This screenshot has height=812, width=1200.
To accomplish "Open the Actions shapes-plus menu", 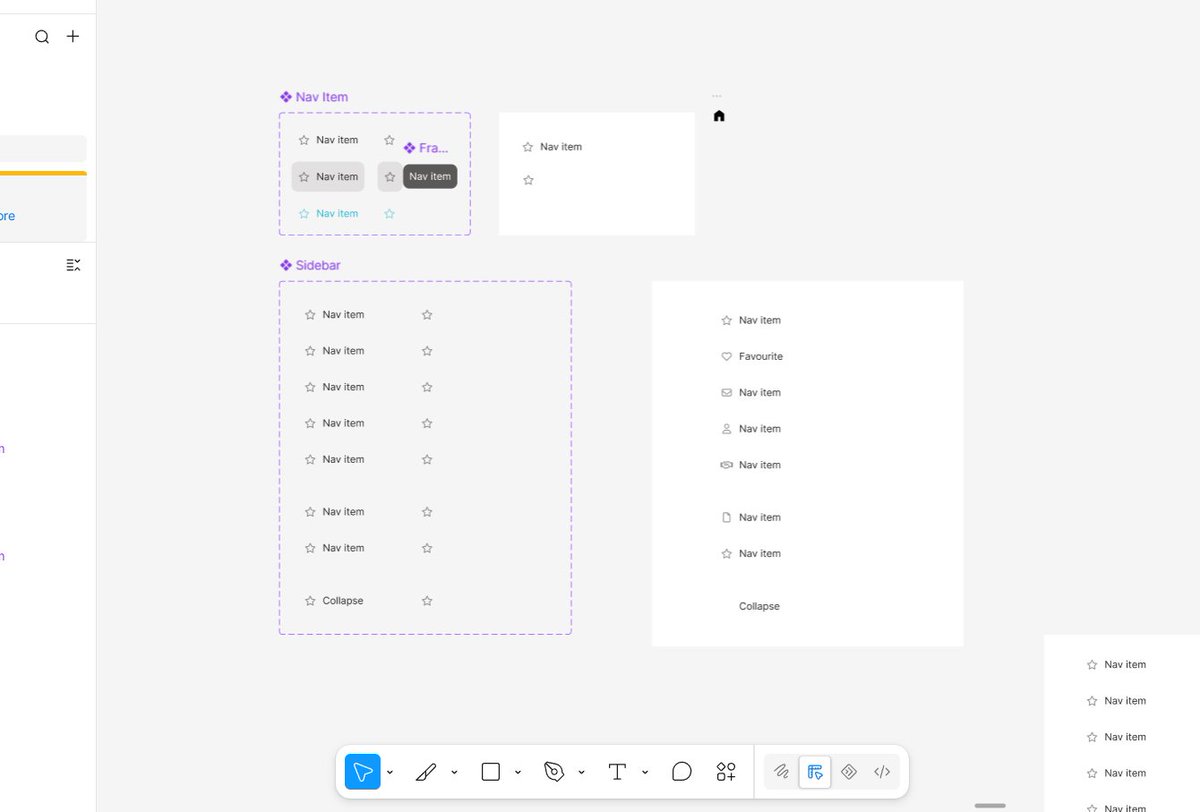I will (x=726, y=772).
